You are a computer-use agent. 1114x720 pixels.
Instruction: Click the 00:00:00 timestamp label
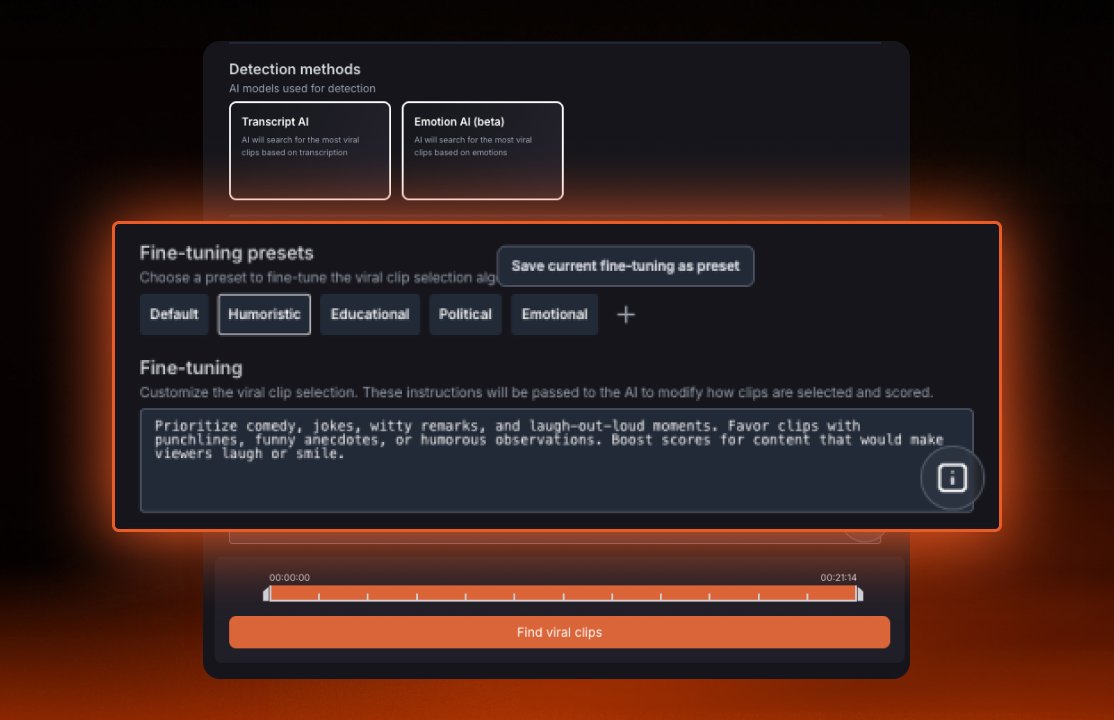[290, 577]
